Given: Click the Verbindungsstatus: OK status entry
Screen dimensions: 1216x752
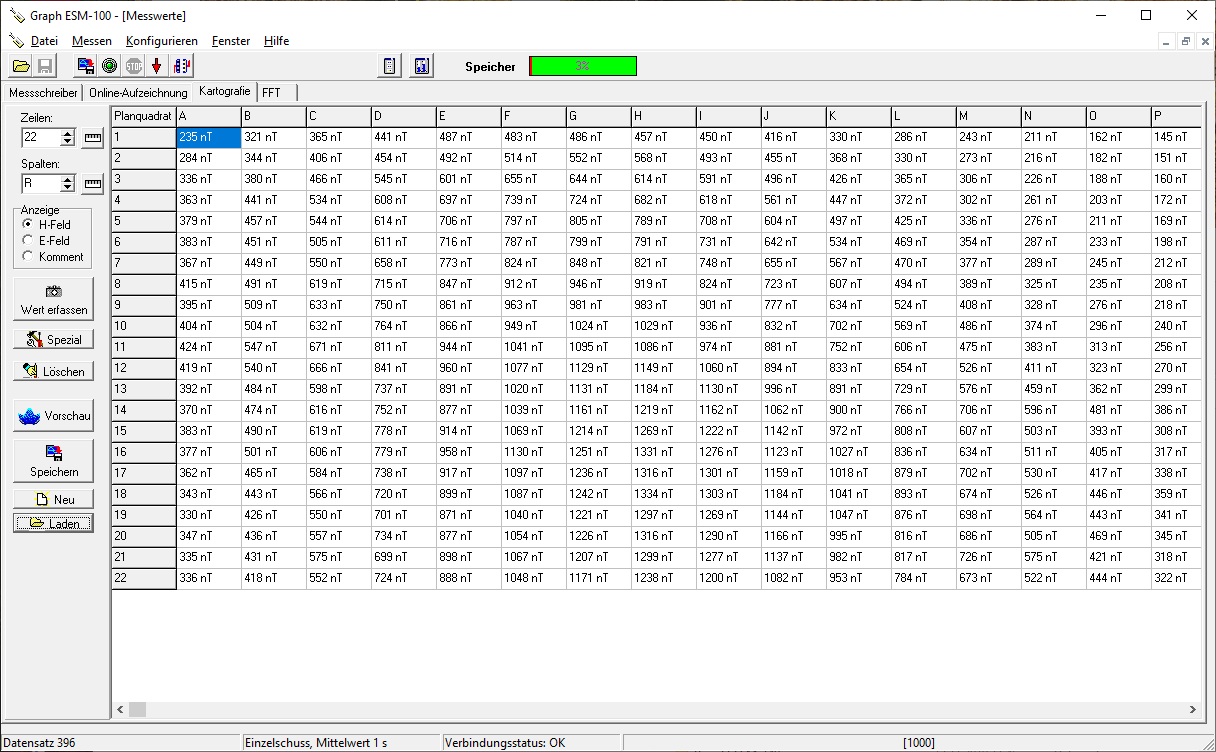Looking at the screenshot, I should 531,743.
